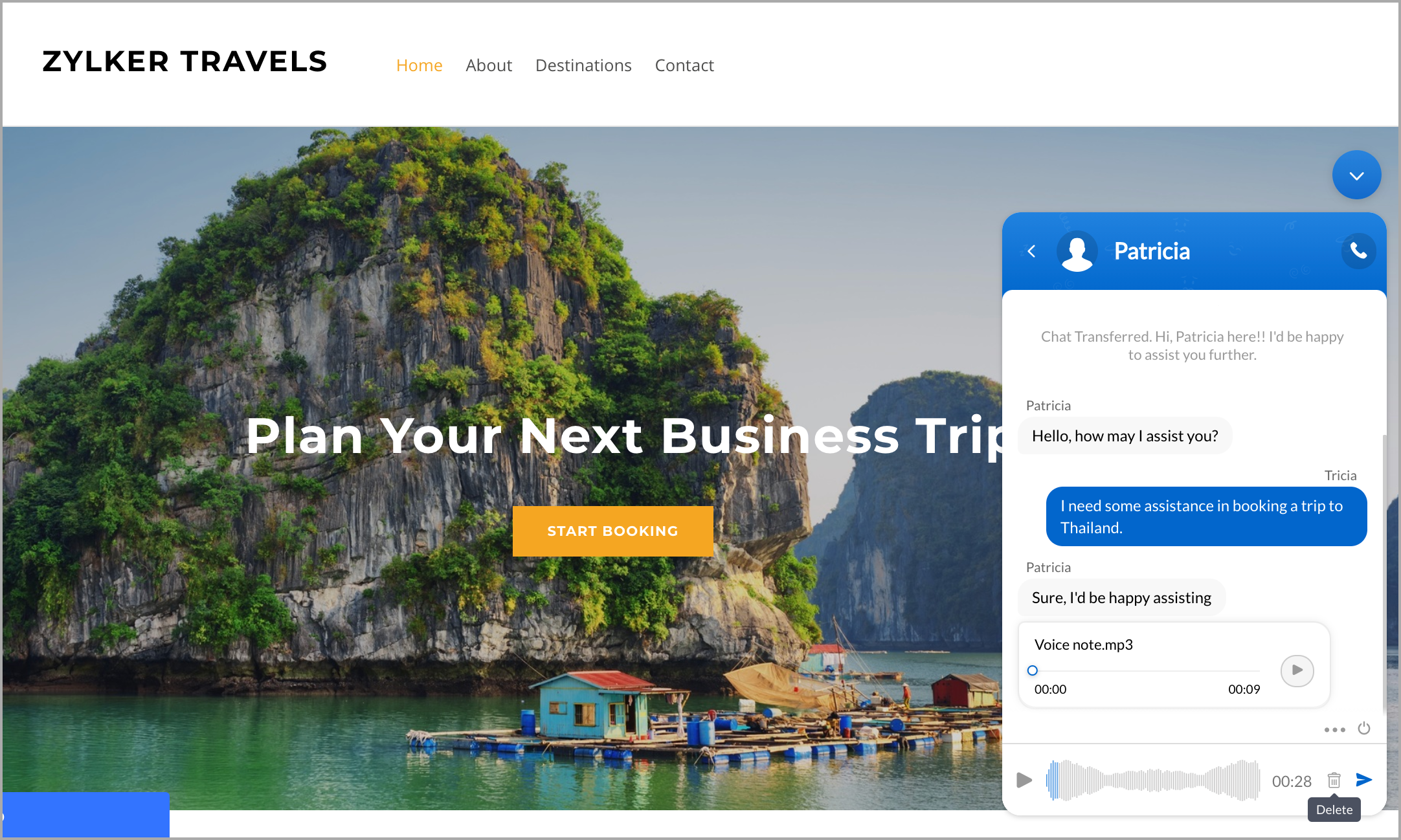Open the Contact page

point(684,65)
